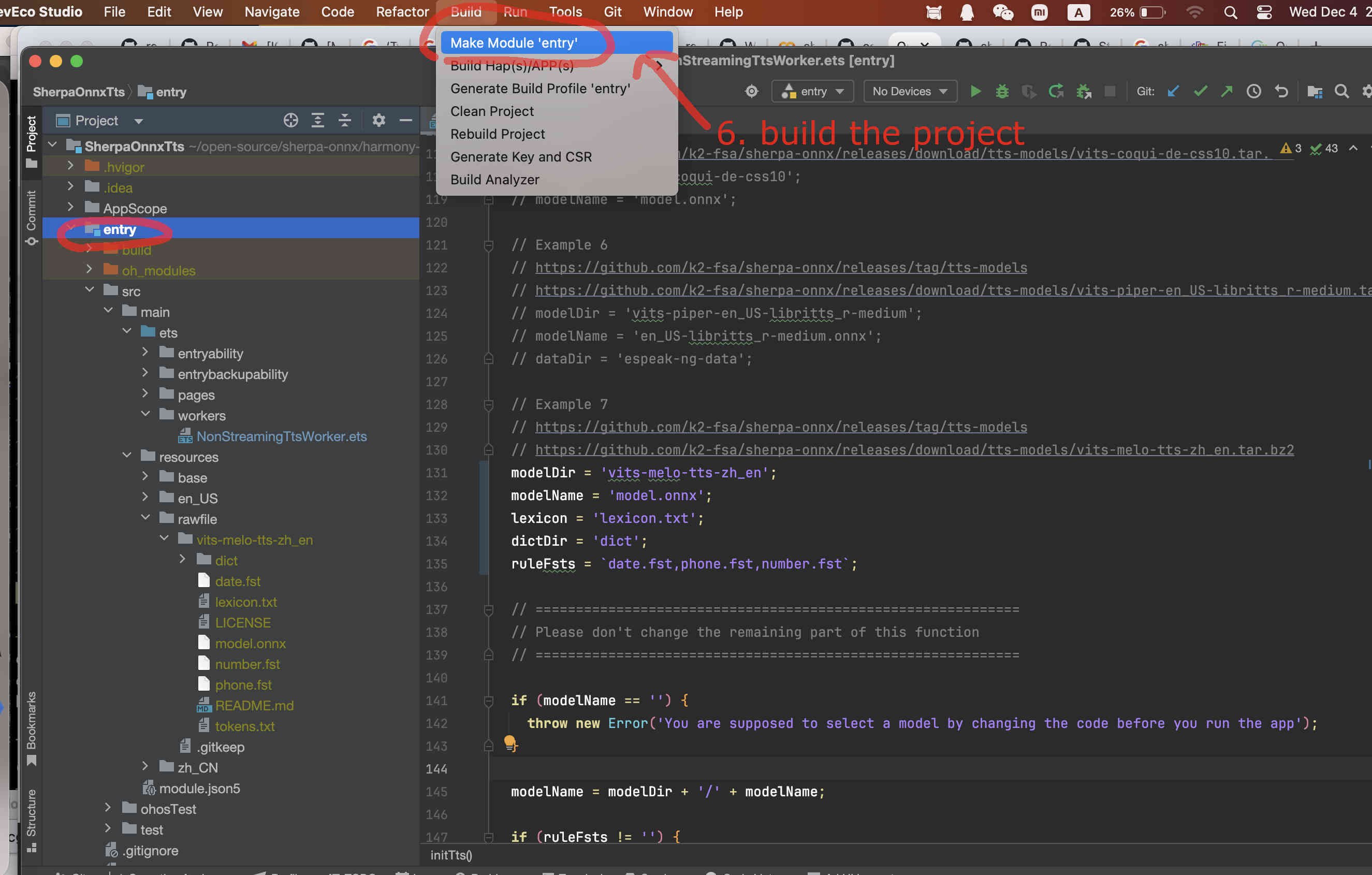Click the green Run button
Viewport: 1372px width, 875px height.
[975, 91]
